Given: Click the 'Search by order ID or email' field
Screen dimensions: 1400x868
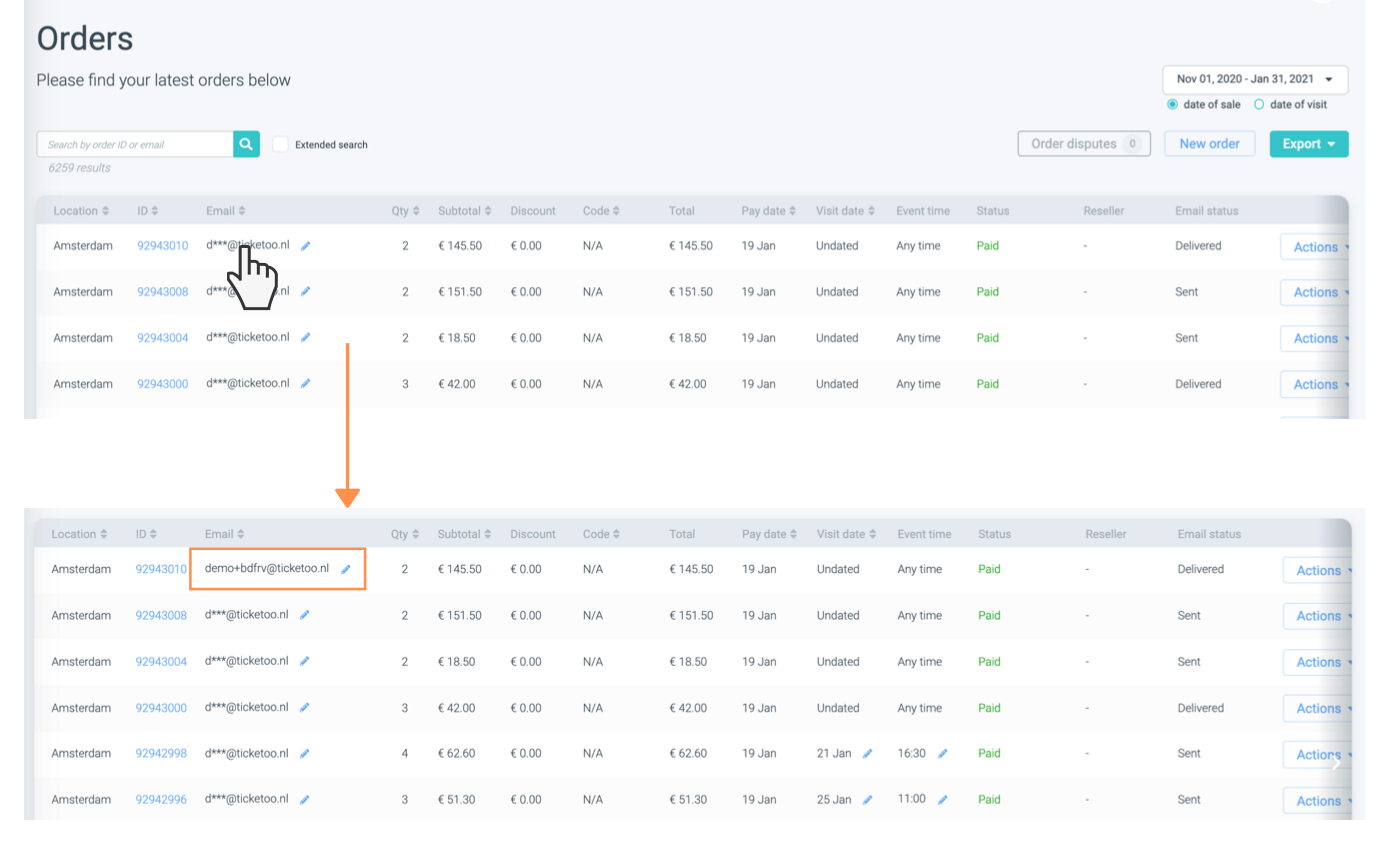Looking at the screenshot, I should pyautogui.click(x=135, y=144).
